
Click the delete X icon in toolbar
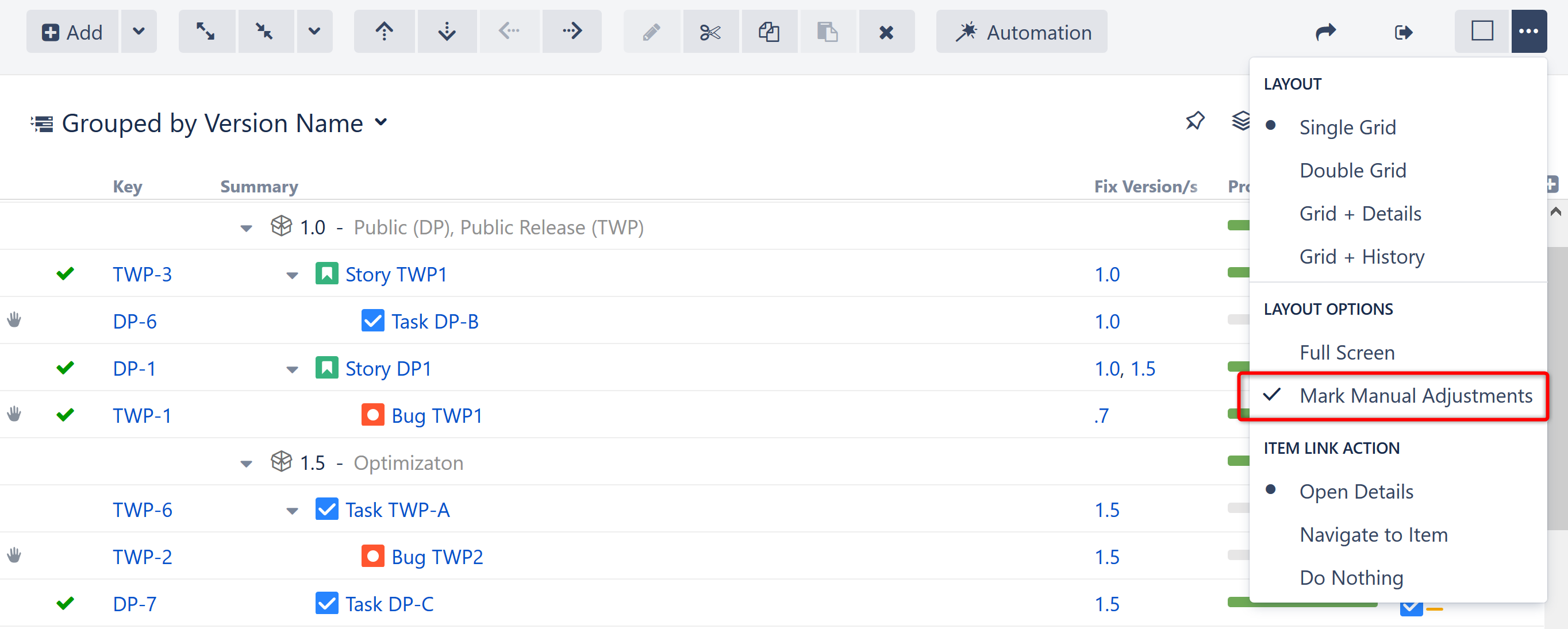click(886, 32)
